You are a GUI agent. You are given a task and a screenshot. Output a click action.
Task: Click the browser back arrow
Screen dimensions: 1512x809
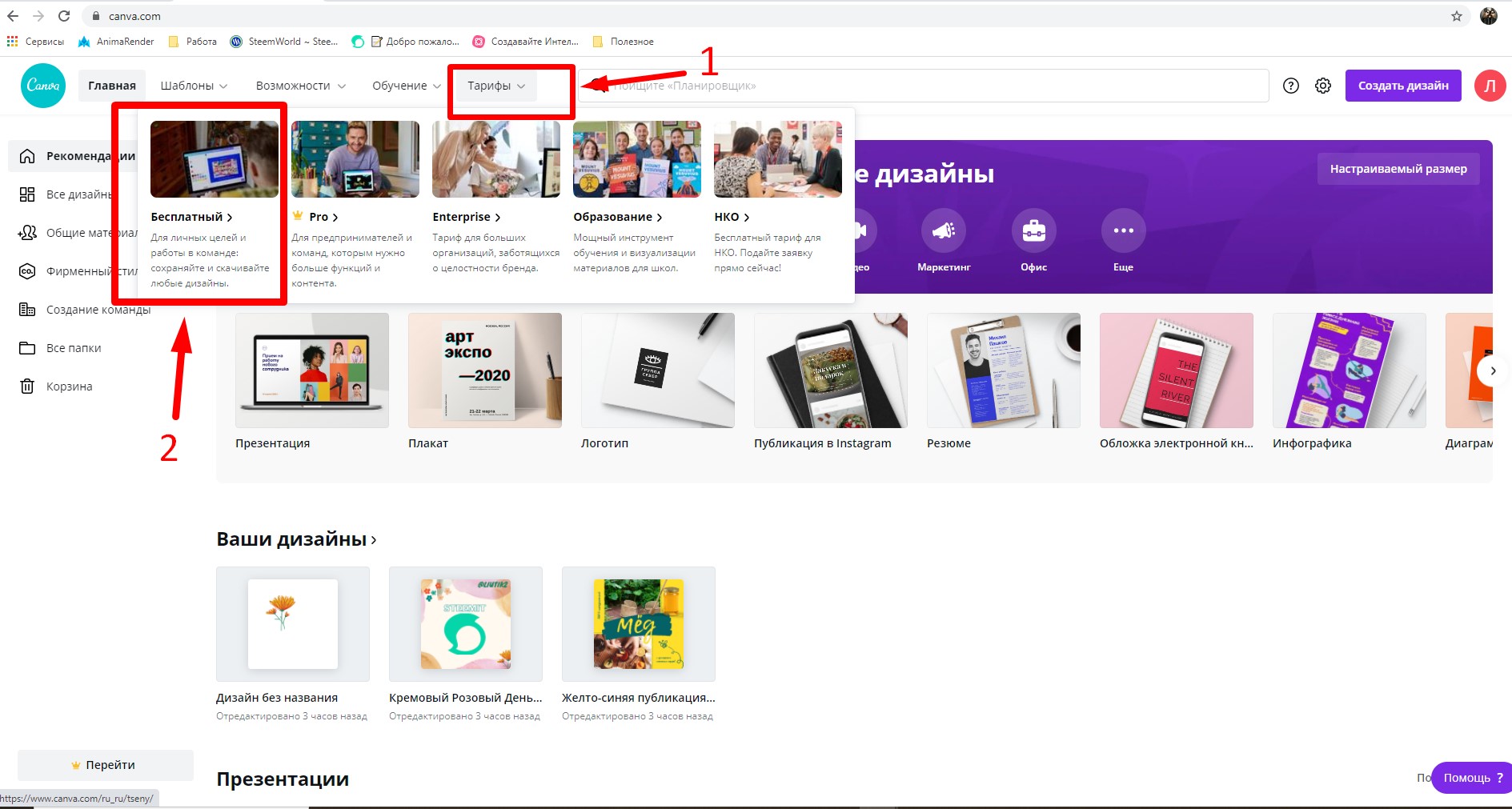13,16
